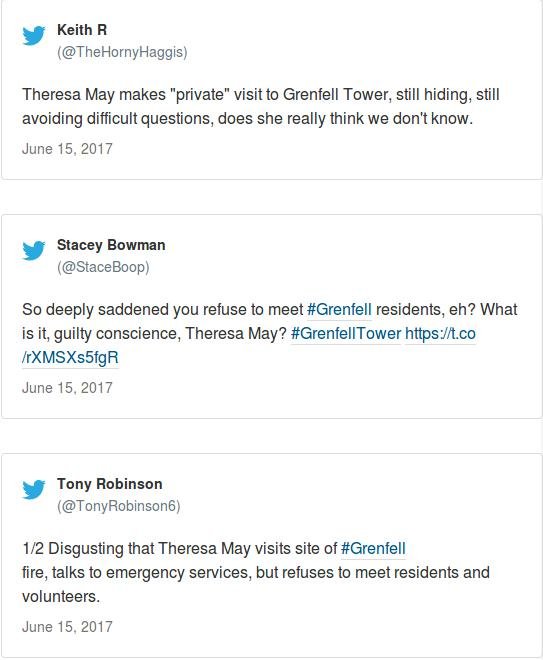This screenshot has width=543, height=660.
Task: Click June 15, 2017 date on Stacey's tweet
Action: pyautogui.click(x=67, y=388)
